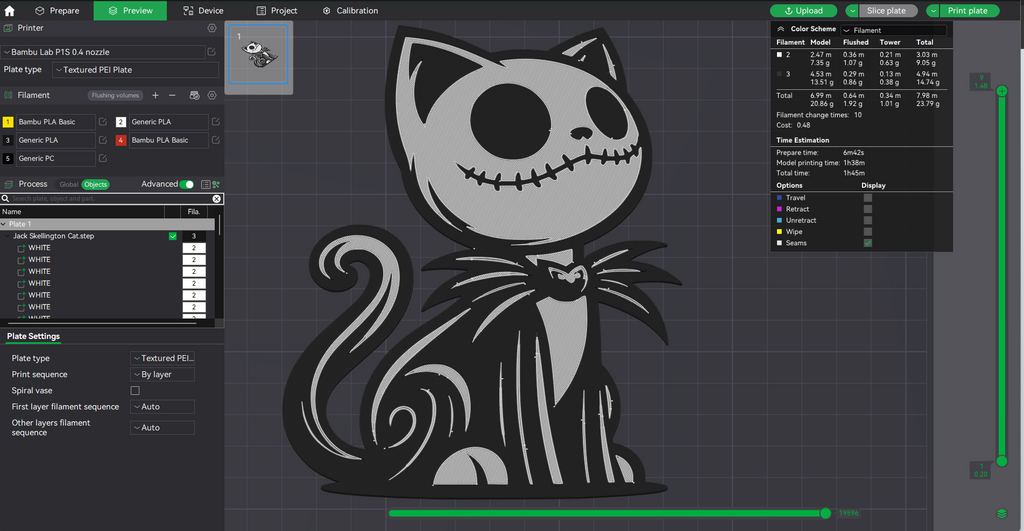Viewport: 1024px width, 531px height.
Task: Edit filament 3 Generic PLA preset
Action: (x=103, y=140)
